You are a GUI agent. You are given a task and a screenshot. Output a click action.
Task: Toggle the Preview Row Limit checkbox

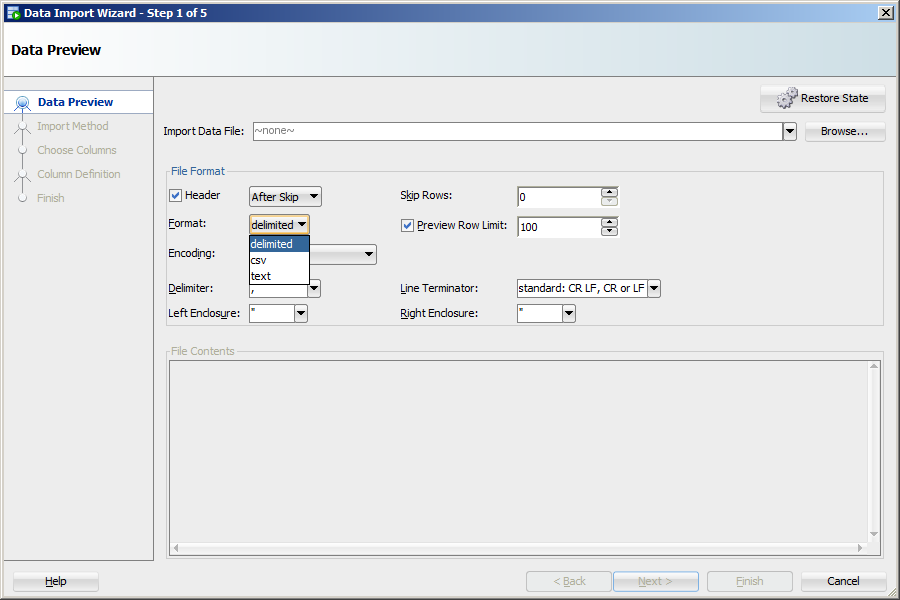click(x=408, y=226)
